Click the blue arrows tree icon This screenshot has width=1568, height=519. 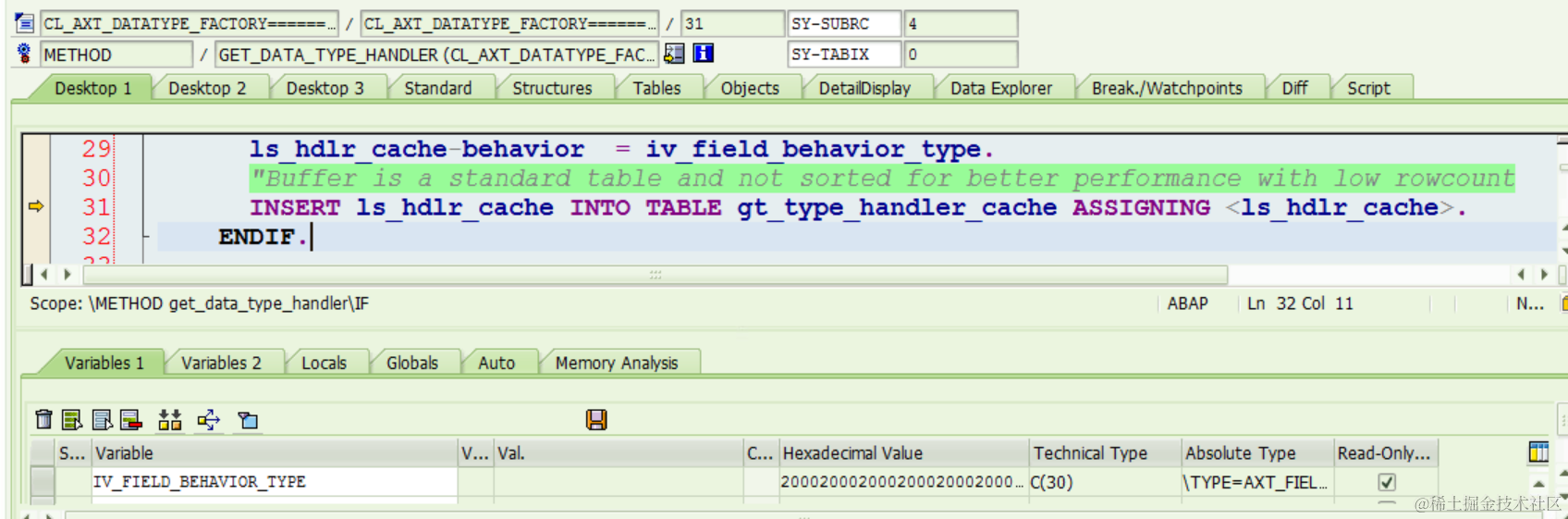pyautogui.click(x=209, y=419)
